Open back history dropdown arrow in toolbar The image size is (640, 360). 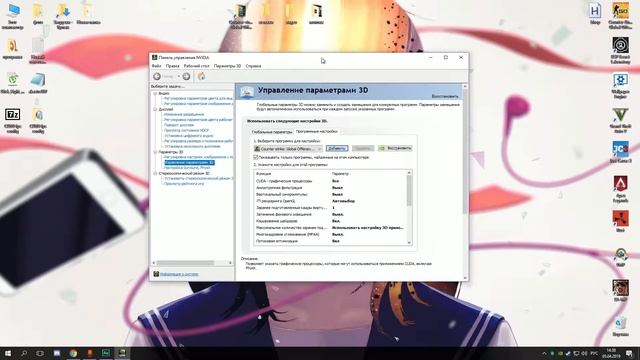(x=179, y=76)
